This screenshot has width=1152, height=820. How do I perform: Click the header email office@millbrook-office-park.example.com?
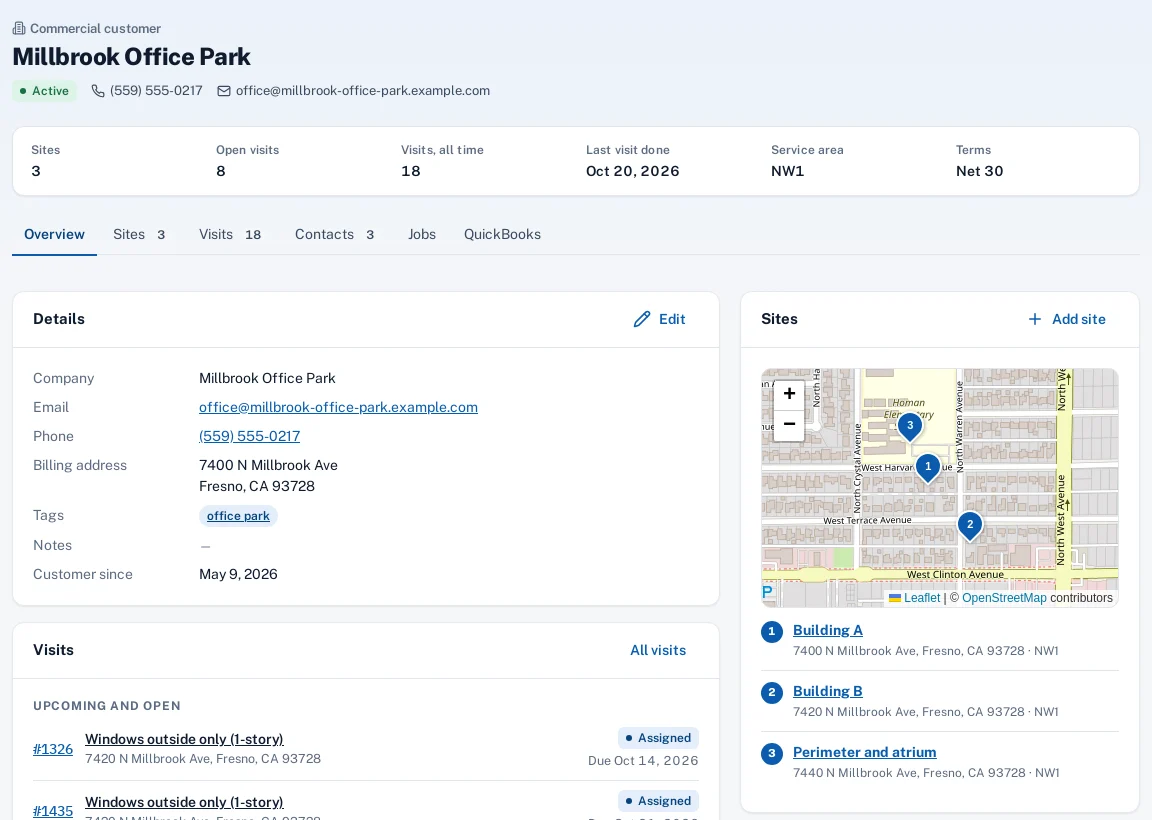coord(363,91)
